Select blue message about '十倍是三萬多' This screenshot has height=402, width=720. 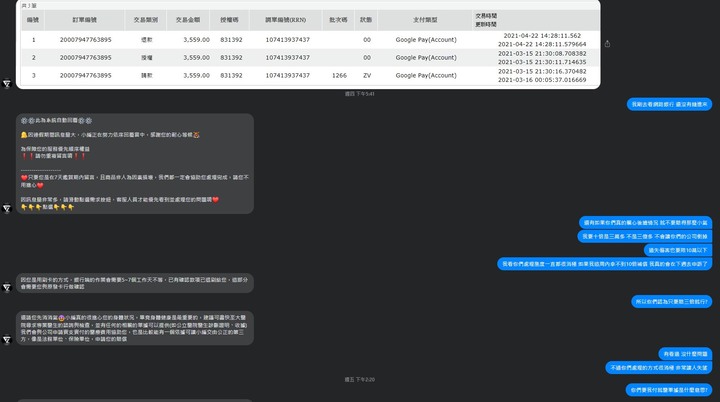click(x=645, y=237)
